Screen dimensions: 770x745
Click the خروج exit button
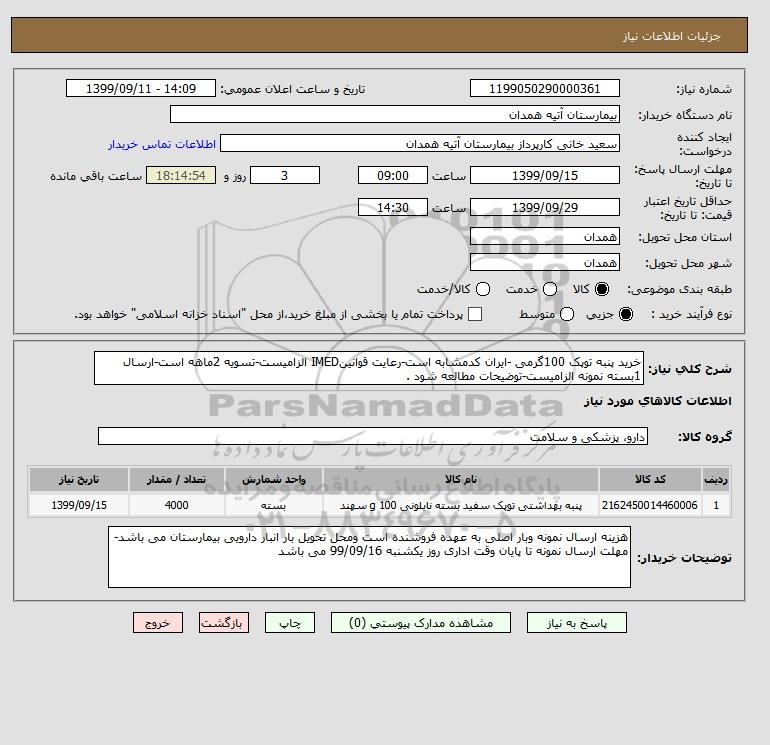point(158,623)
